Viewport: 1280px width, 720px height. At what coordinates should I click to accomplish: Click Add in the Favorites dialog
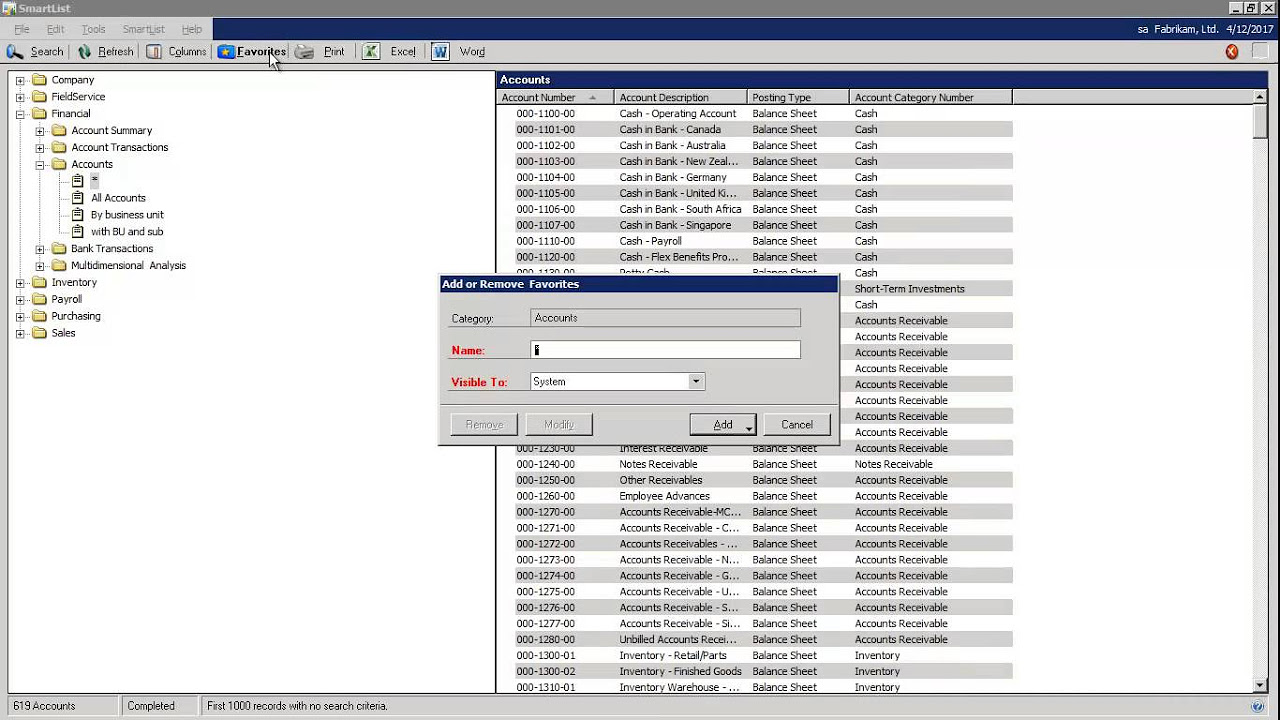[x=723, y=425]
